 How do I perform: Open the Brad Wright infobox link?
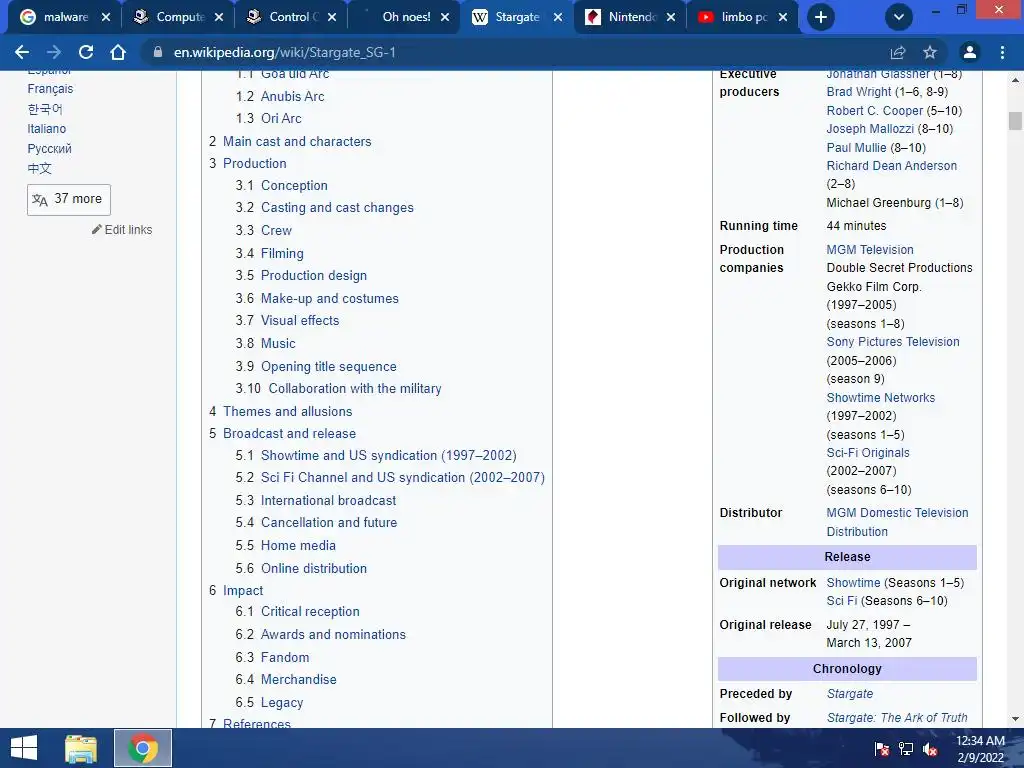[859, 92]
